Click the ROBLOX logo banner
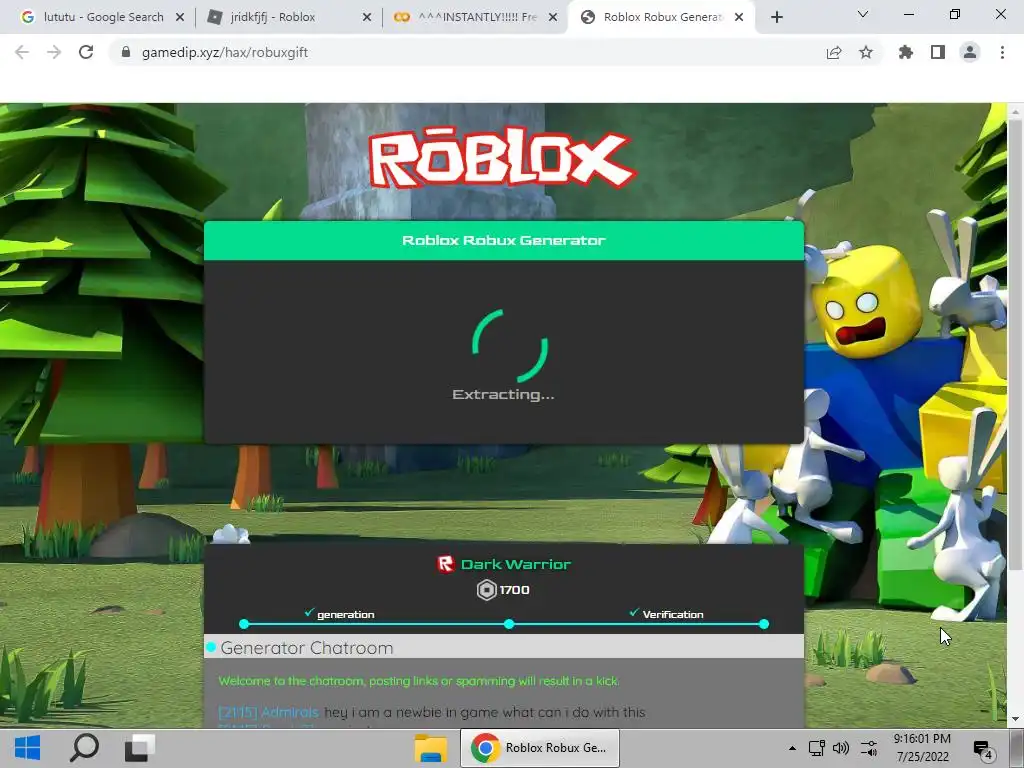Viewport: 1024px width, 768px height. [502, 159]
